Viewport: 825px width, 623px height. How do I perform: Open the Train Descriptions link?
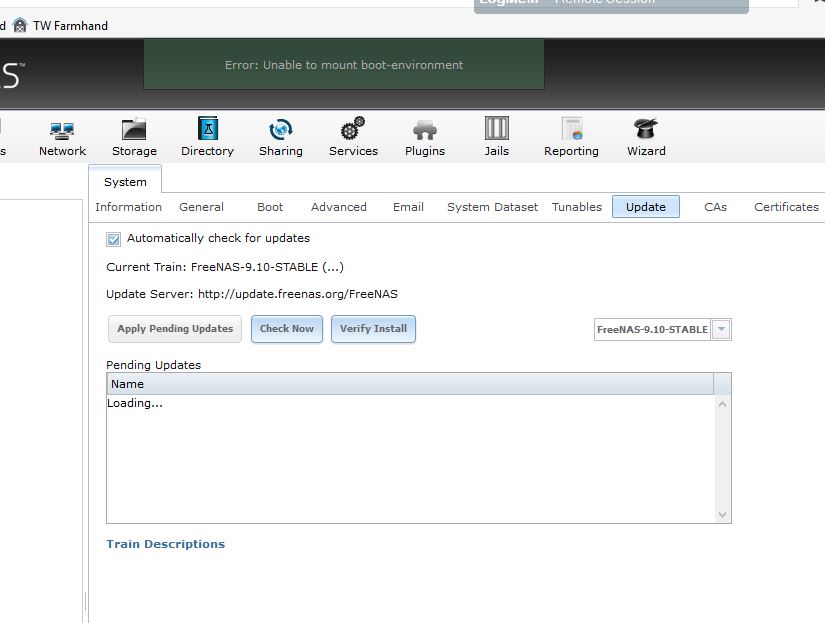166,544
